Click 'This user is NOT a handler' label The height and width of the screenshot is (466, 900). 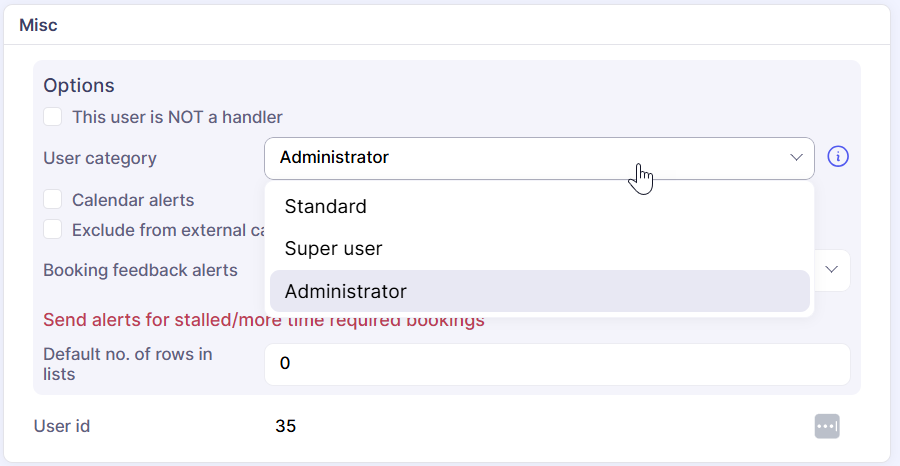[177, 117]
